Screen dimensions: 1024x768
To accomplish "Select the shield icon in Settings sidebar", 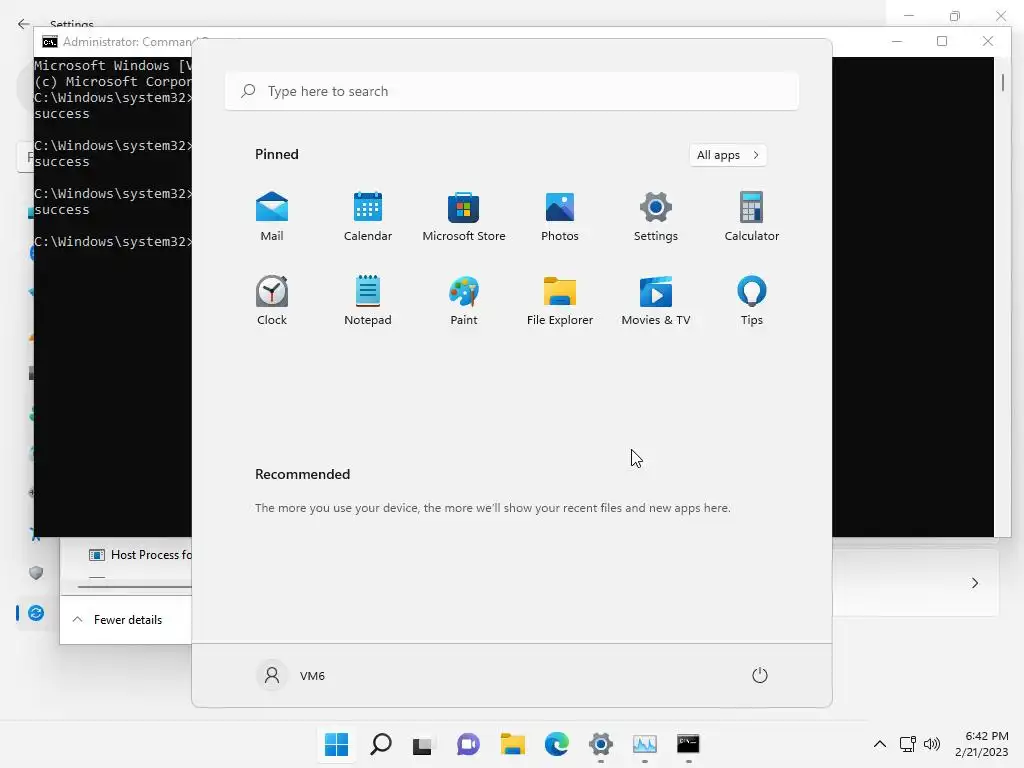I will coord(36,573).
